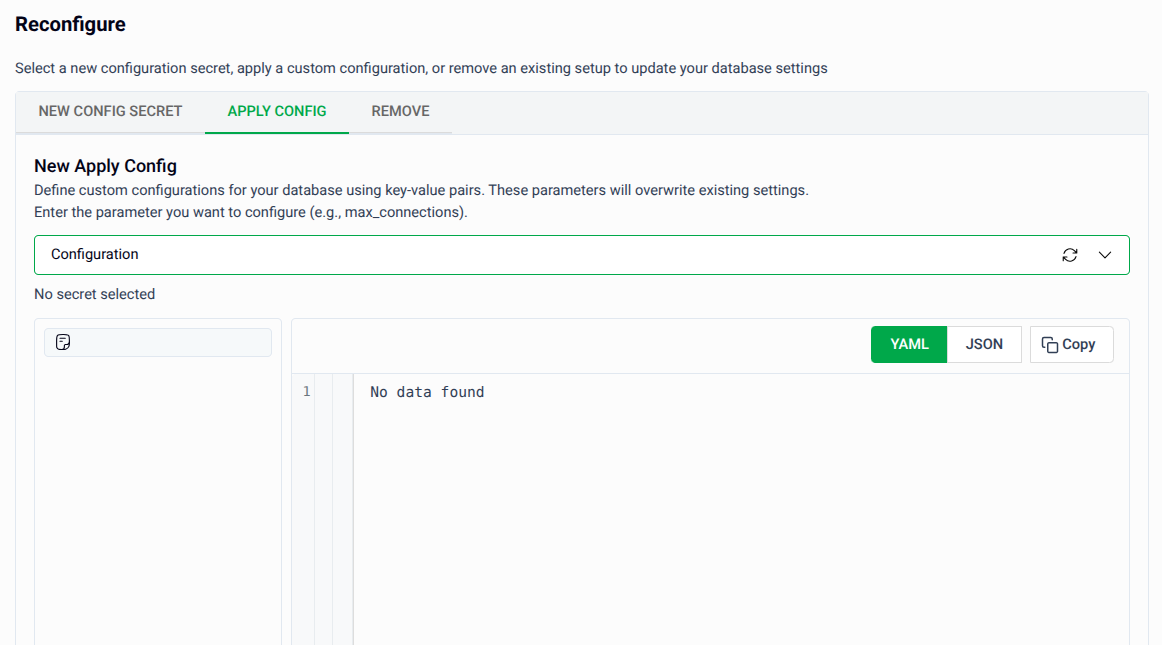
Task: Click the Reconfigure page heading
Action: [70, 23]
